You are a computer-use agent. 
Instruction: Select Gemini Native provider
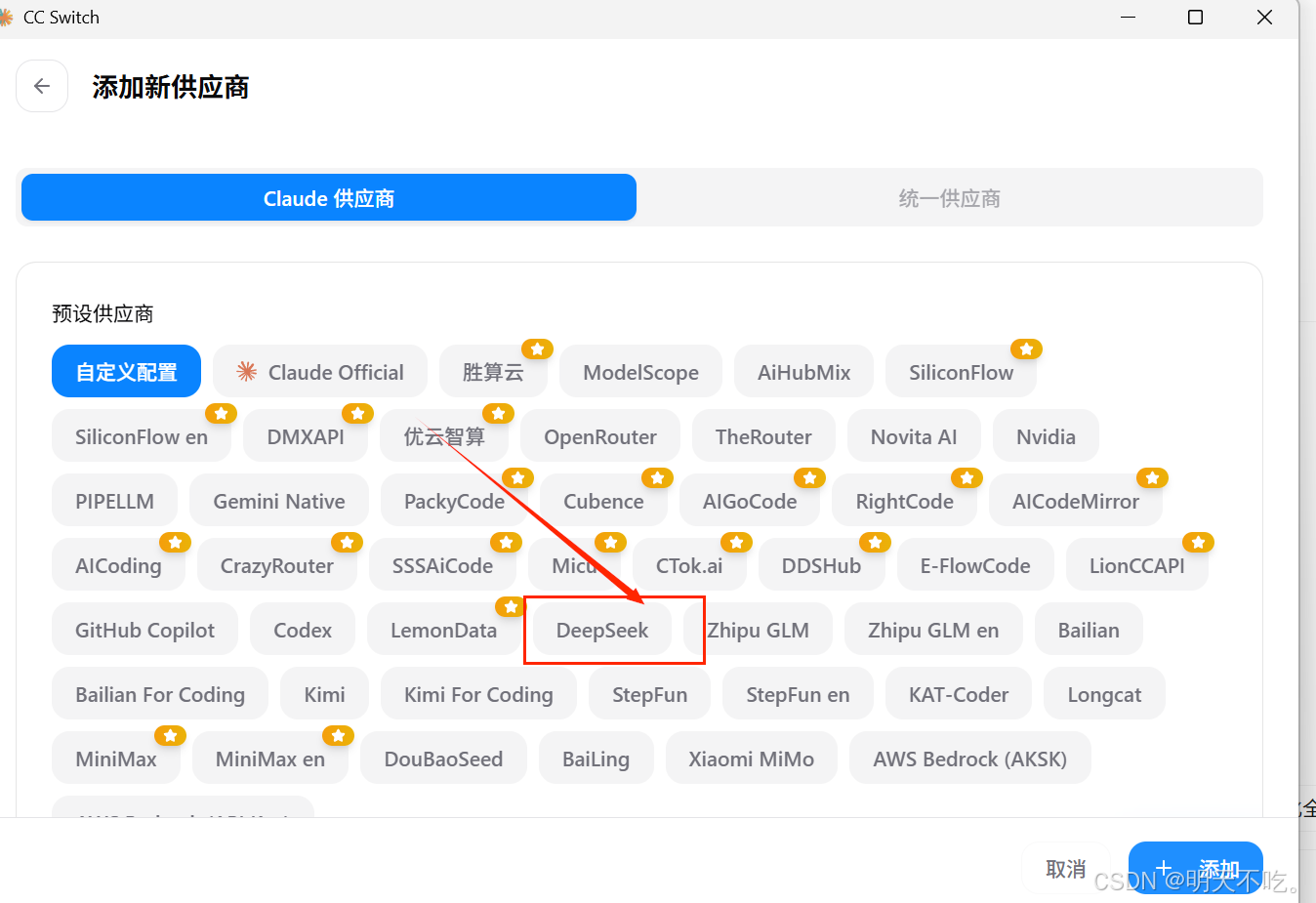point(279,501)
